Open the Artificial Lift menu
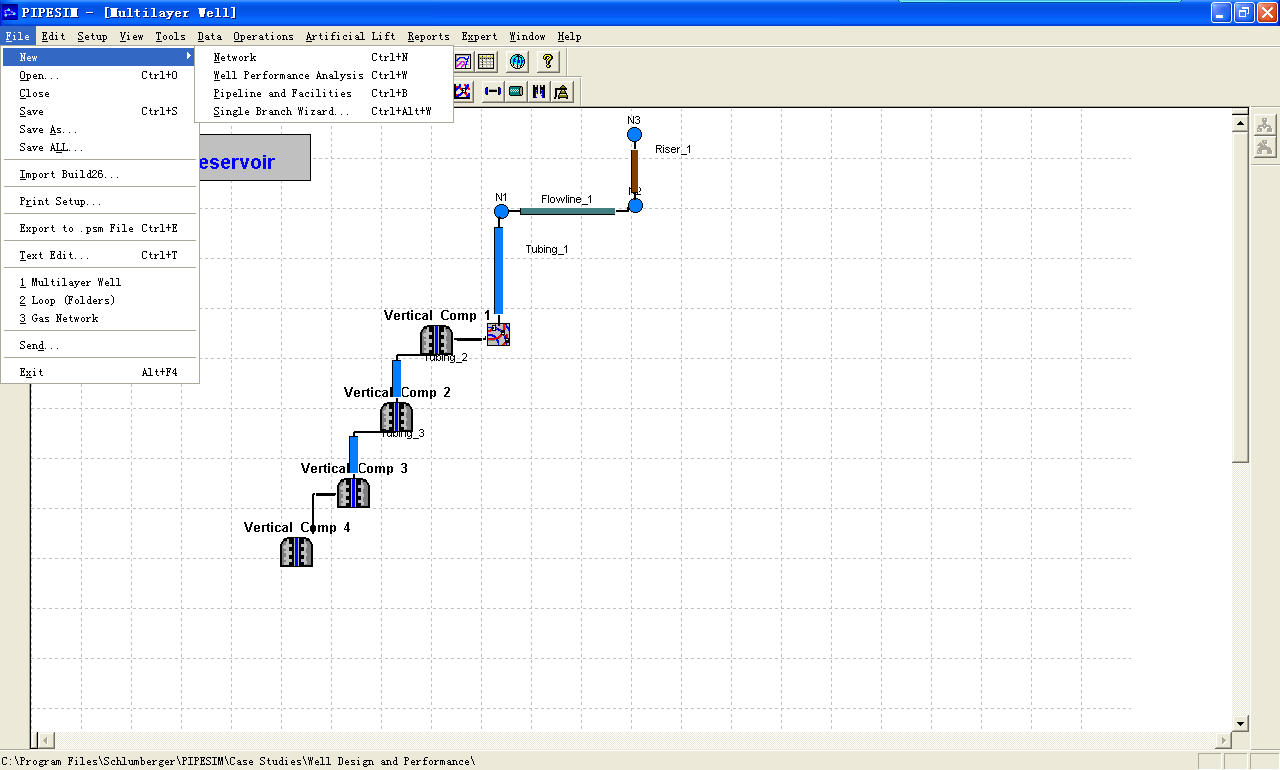The height and width of the screenshot is (770, 1280). [350, 36]
